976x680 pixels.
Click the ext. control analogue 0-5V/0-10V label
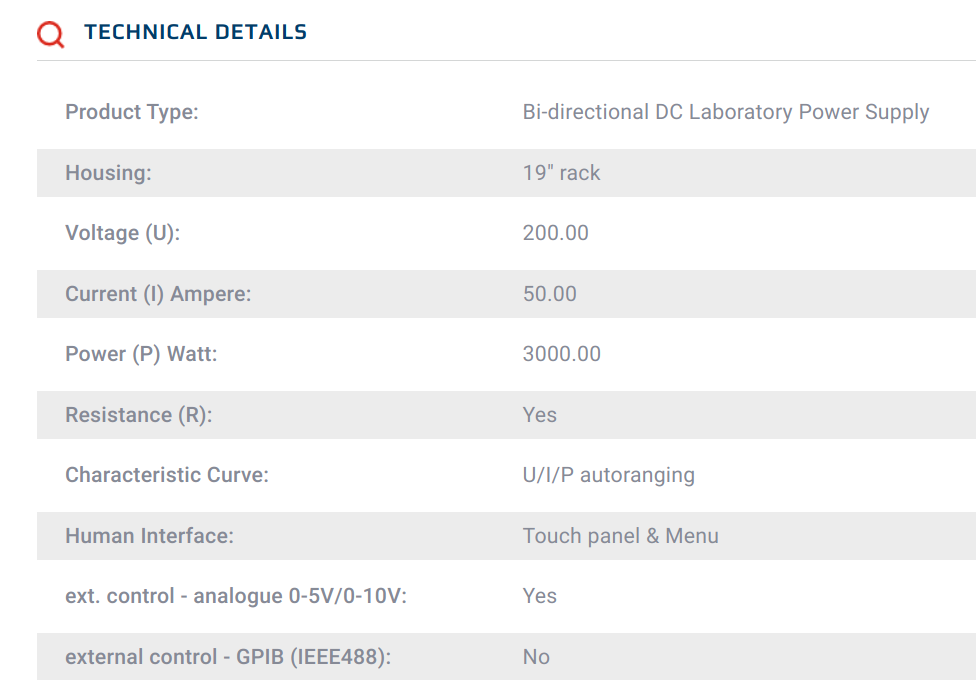[x=236, y=596]
